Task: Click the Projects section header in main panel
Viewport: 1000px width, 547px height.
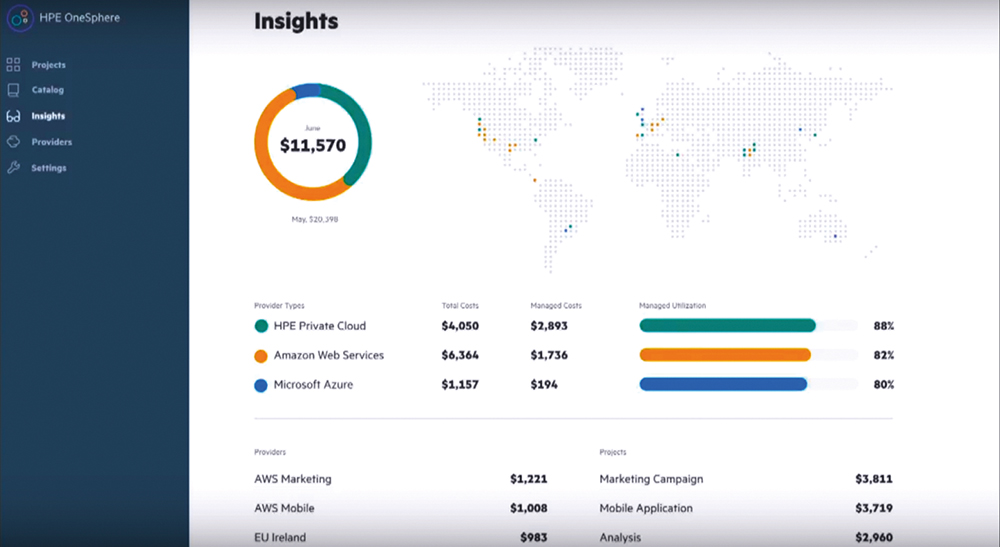Action: click(x=613, y=452)
